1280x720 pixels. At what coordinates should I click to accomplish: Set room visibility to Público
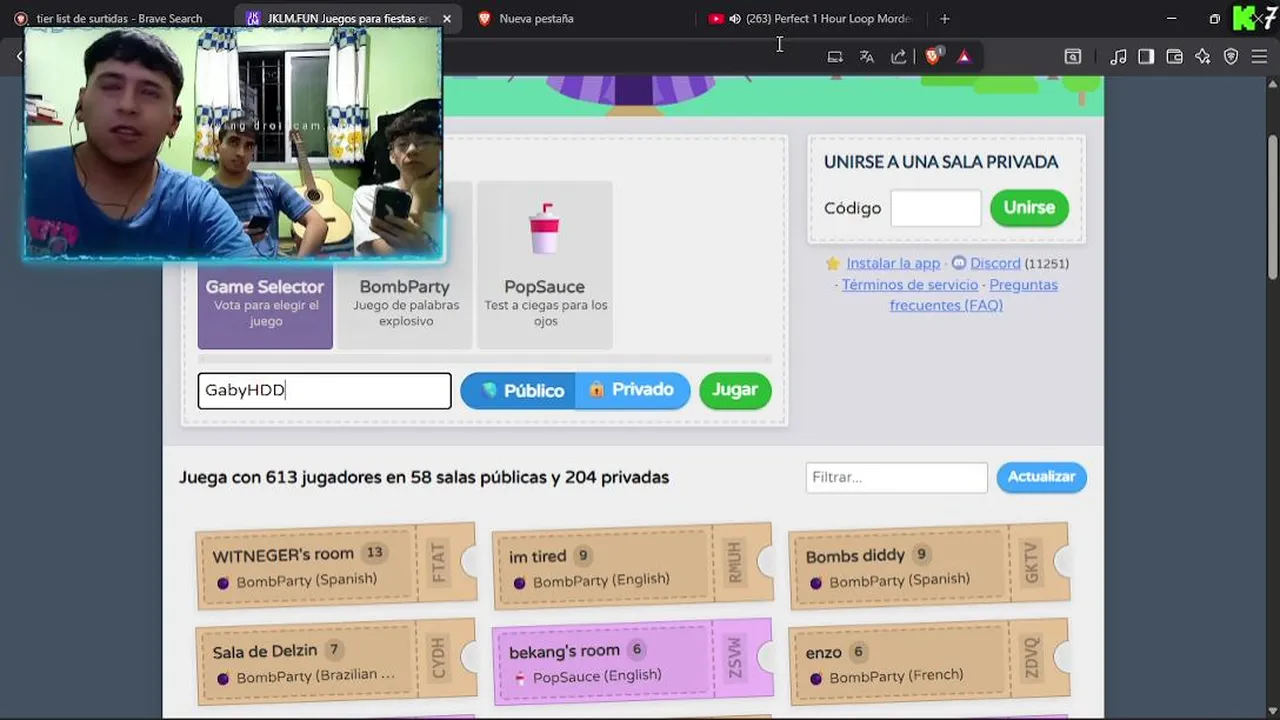[x=518, y=390]
